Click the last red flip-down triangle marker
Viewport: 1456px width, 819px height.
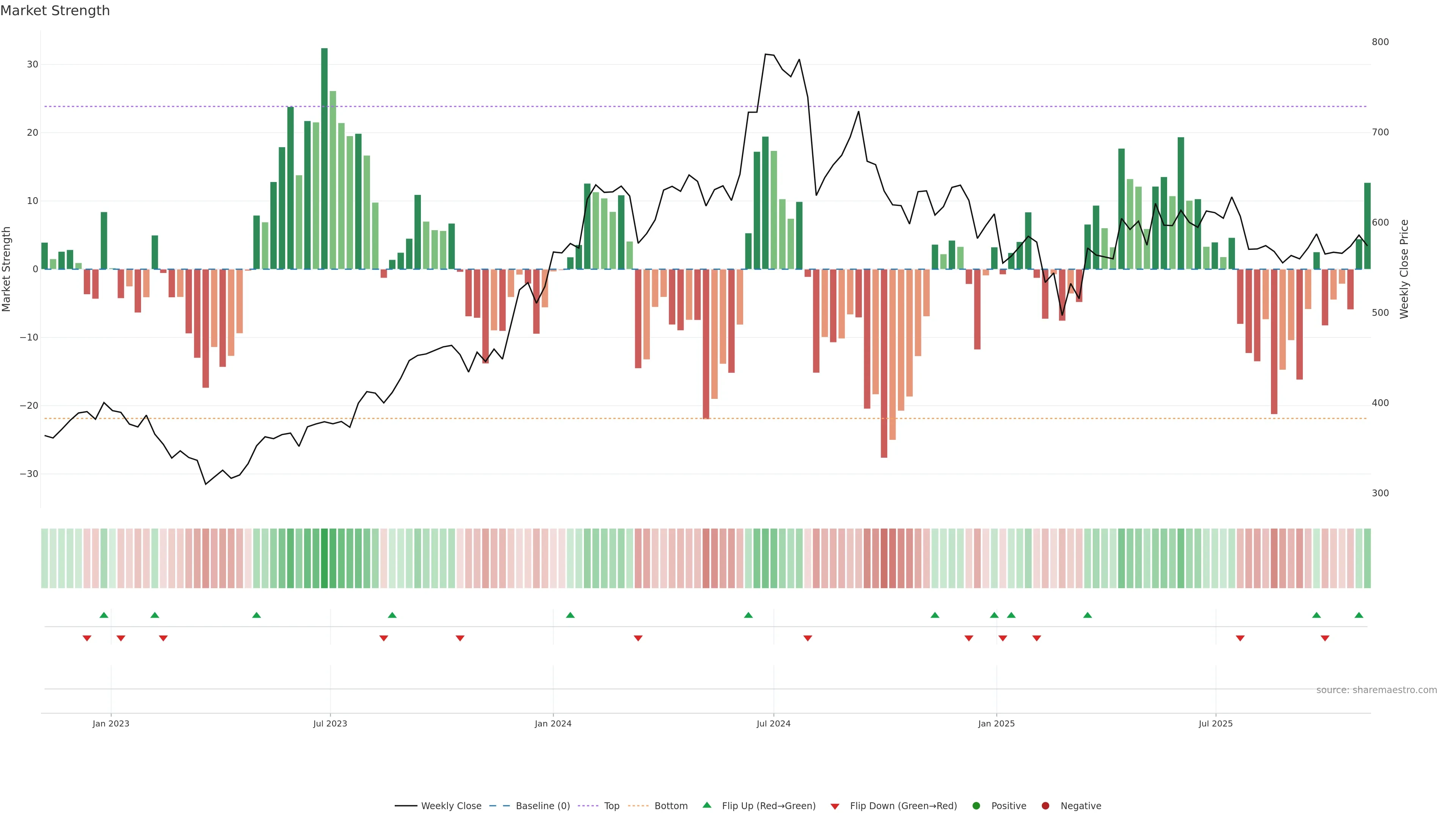click(x=1325, y=638)
